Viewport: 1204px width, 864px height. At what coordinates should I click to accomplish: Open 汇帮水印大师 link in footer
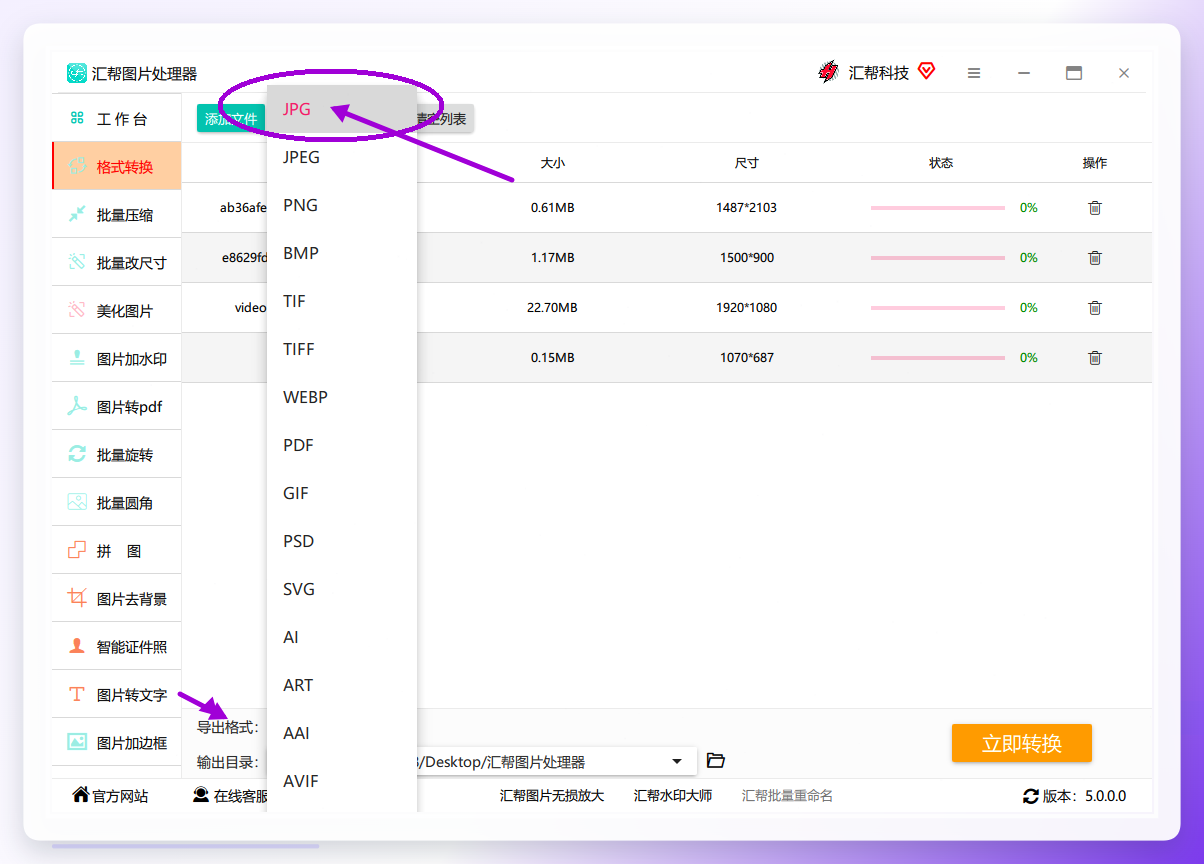coord(673,796)
